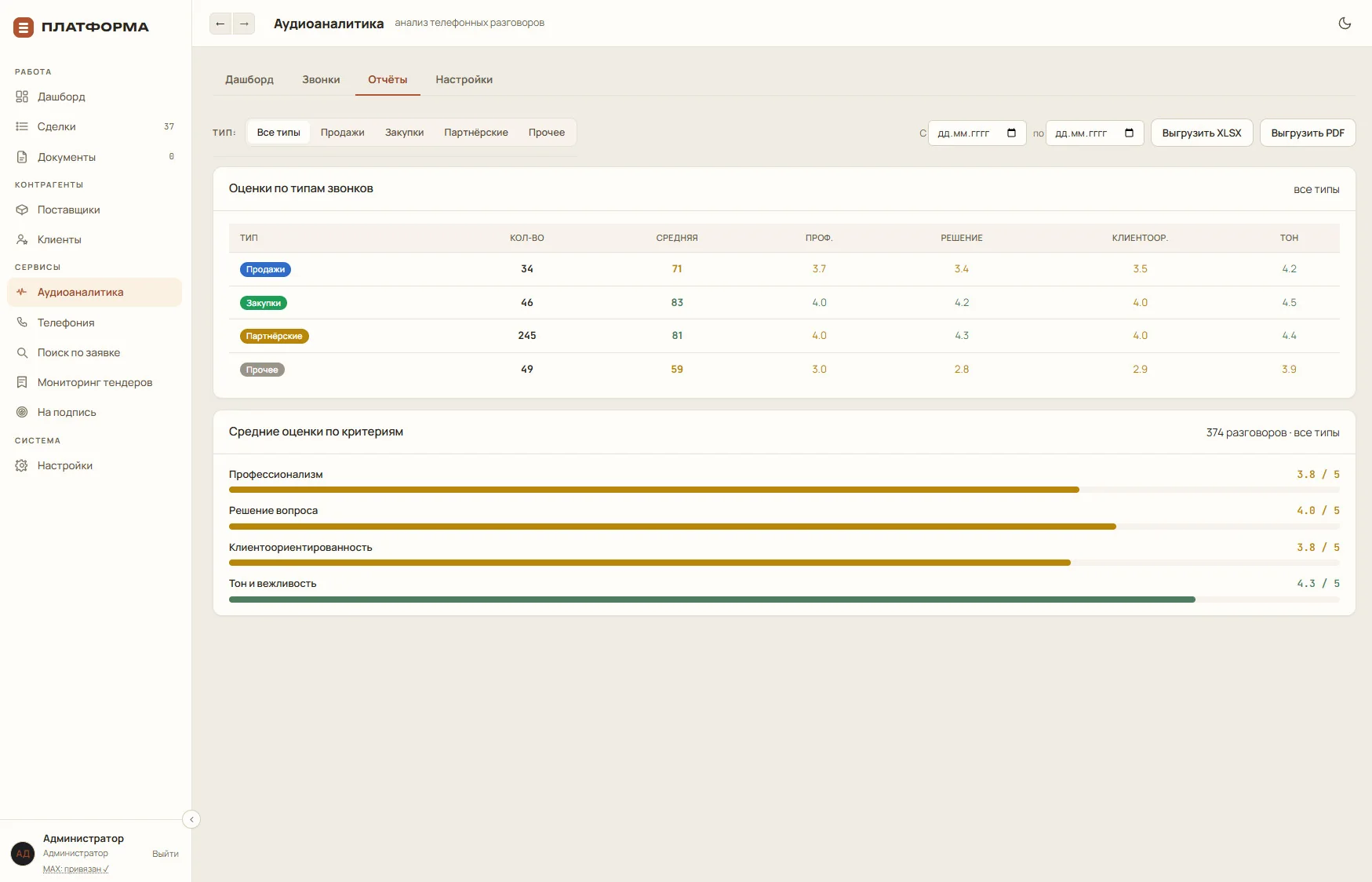This screenshot has height=882, width=1372.
Task: Sort by the СРЕДНЯЯ column header
Action: (x=677, y=238)
